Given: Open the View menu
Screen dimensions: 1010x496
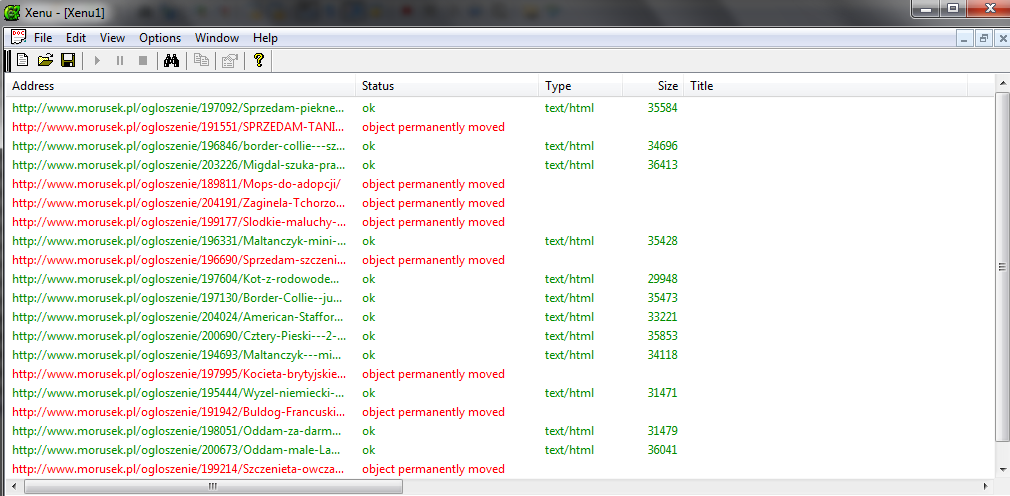Looking at the screenshot, I should (x=113, y=38).
